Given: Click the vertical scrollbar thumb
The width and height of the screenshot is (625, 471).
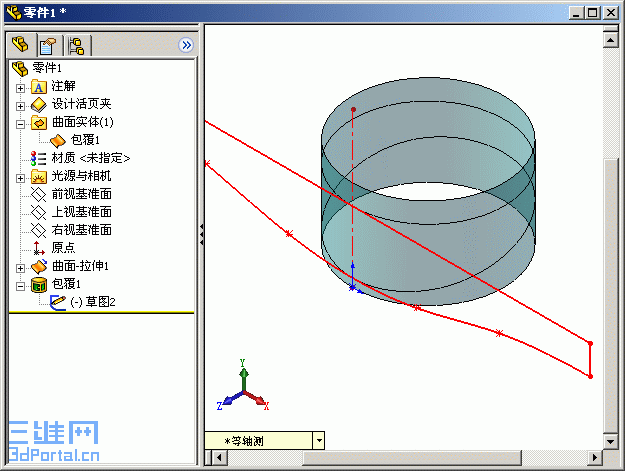Looking at the screenshot, I should click(x=611, y=296).
